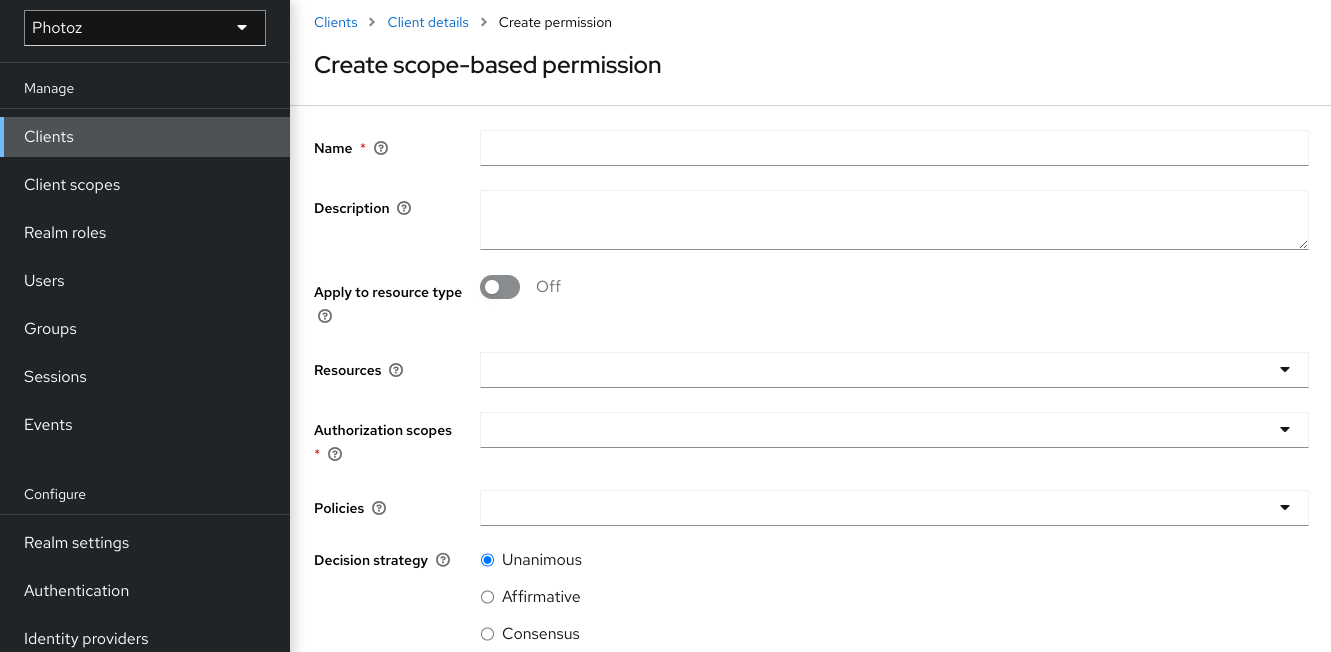
Task: Open help for Apply to resource type
Action: pyautogui.click(x=324, y=315)
